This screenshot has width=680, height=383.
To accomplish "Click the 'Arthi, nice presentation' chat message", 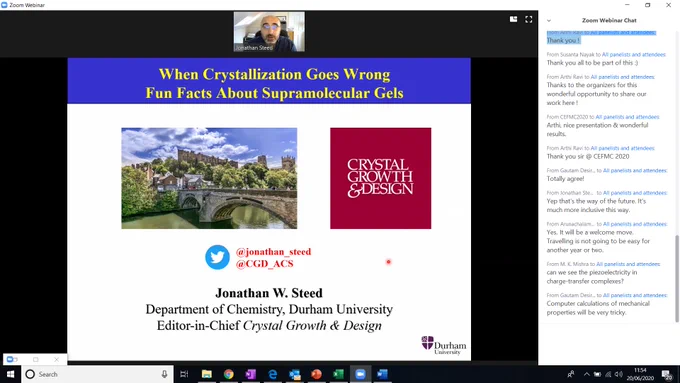I will [x=597, y=129].
